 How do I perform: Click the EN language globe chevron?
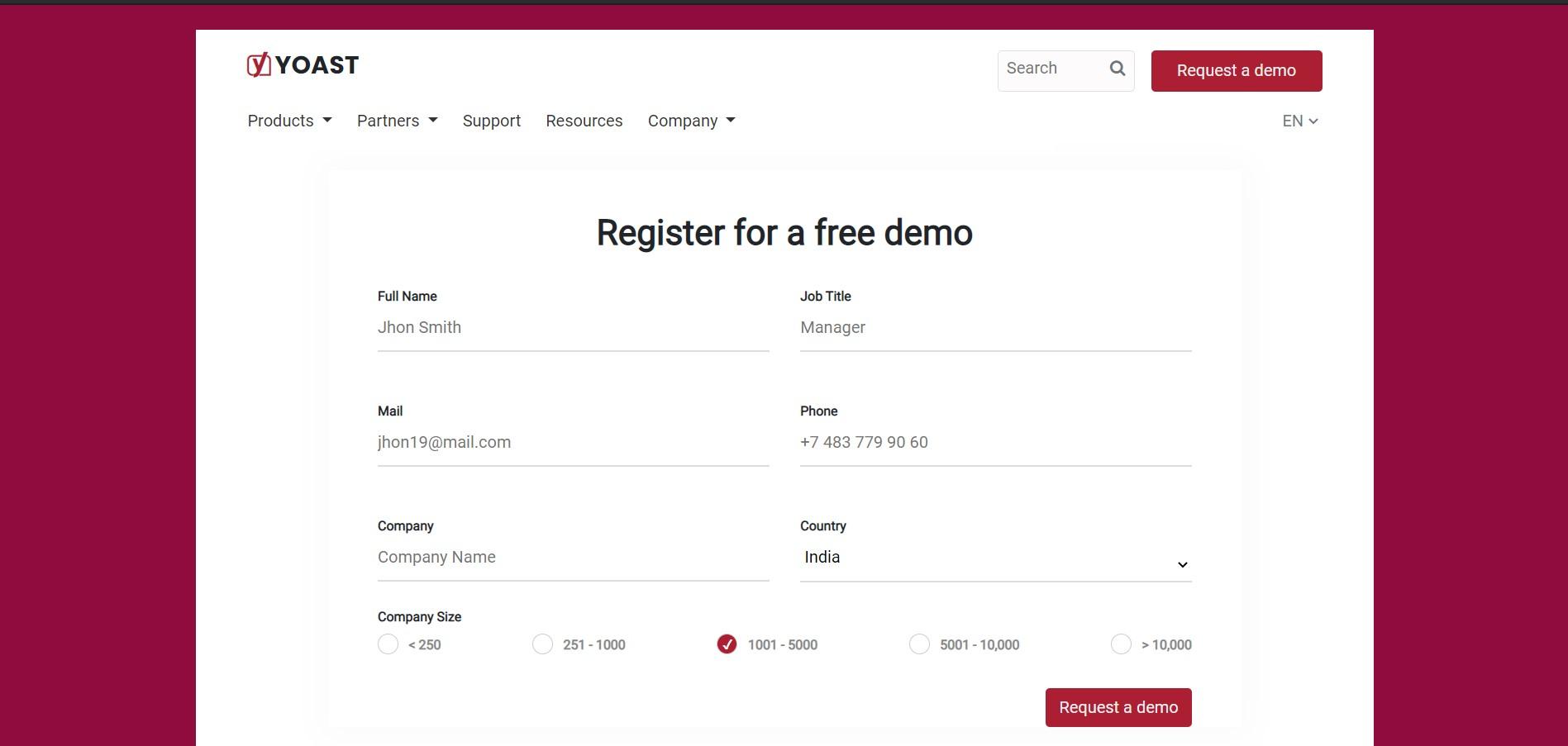1313,121
